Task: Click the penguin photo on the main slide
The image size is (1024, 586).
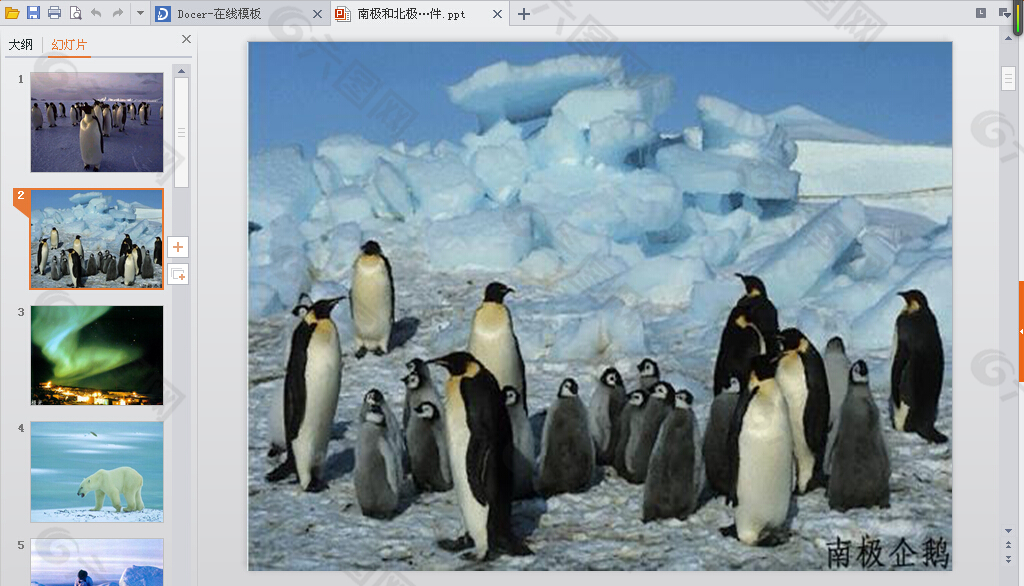Action: click(x=600, y=306)
